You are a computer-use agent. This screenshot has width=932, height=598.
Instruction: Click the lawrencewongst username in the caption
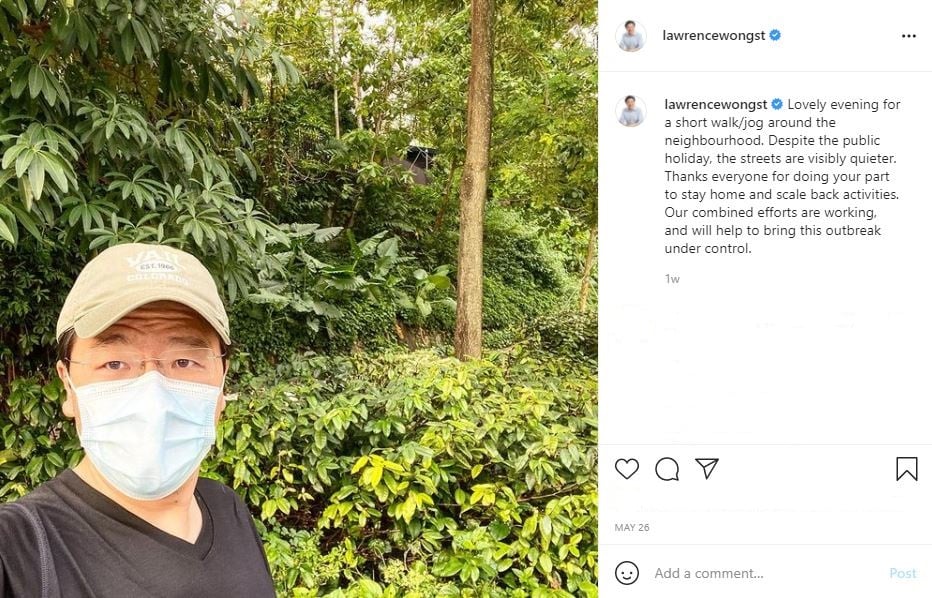pos(715,104)
